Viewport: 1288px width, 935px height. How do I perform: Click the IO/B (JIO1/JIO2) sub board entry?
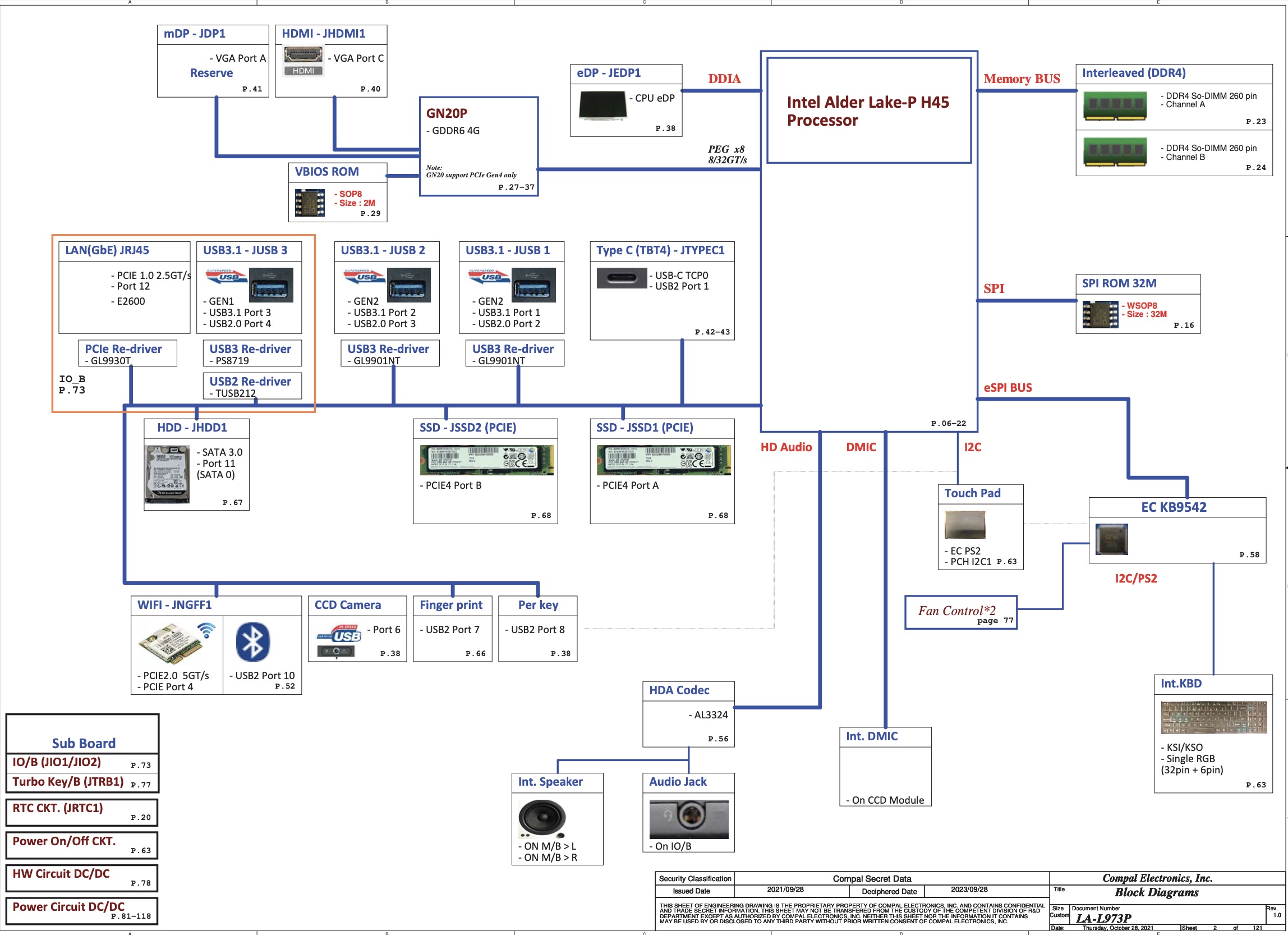click(57, 762)
